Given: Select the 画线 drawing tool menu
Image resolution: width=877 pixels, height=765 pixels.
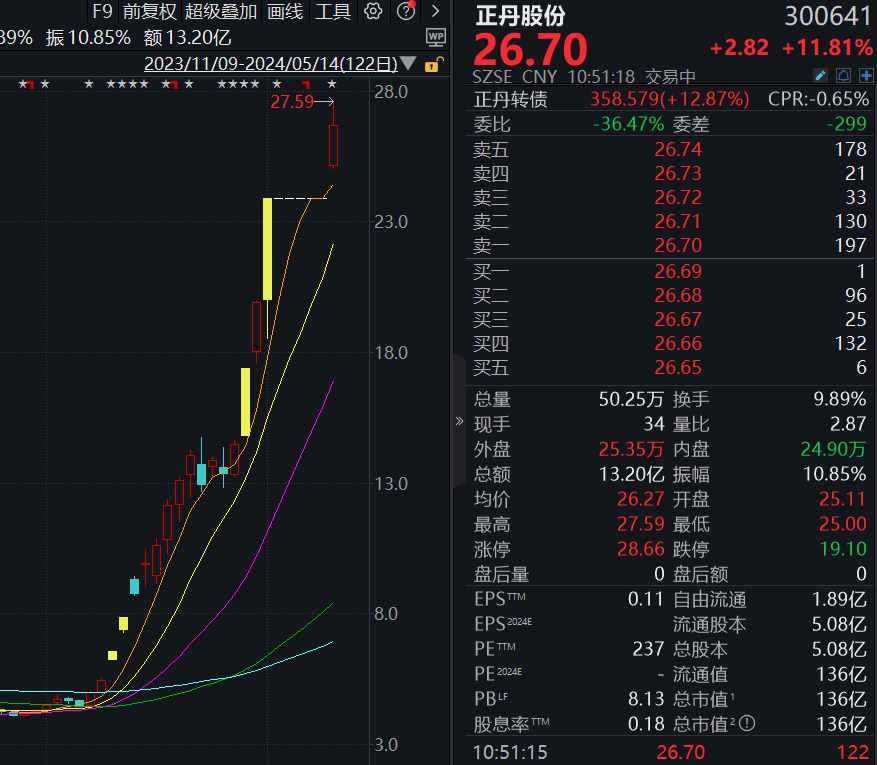Looking at the screenshot, I should (285, 11).
